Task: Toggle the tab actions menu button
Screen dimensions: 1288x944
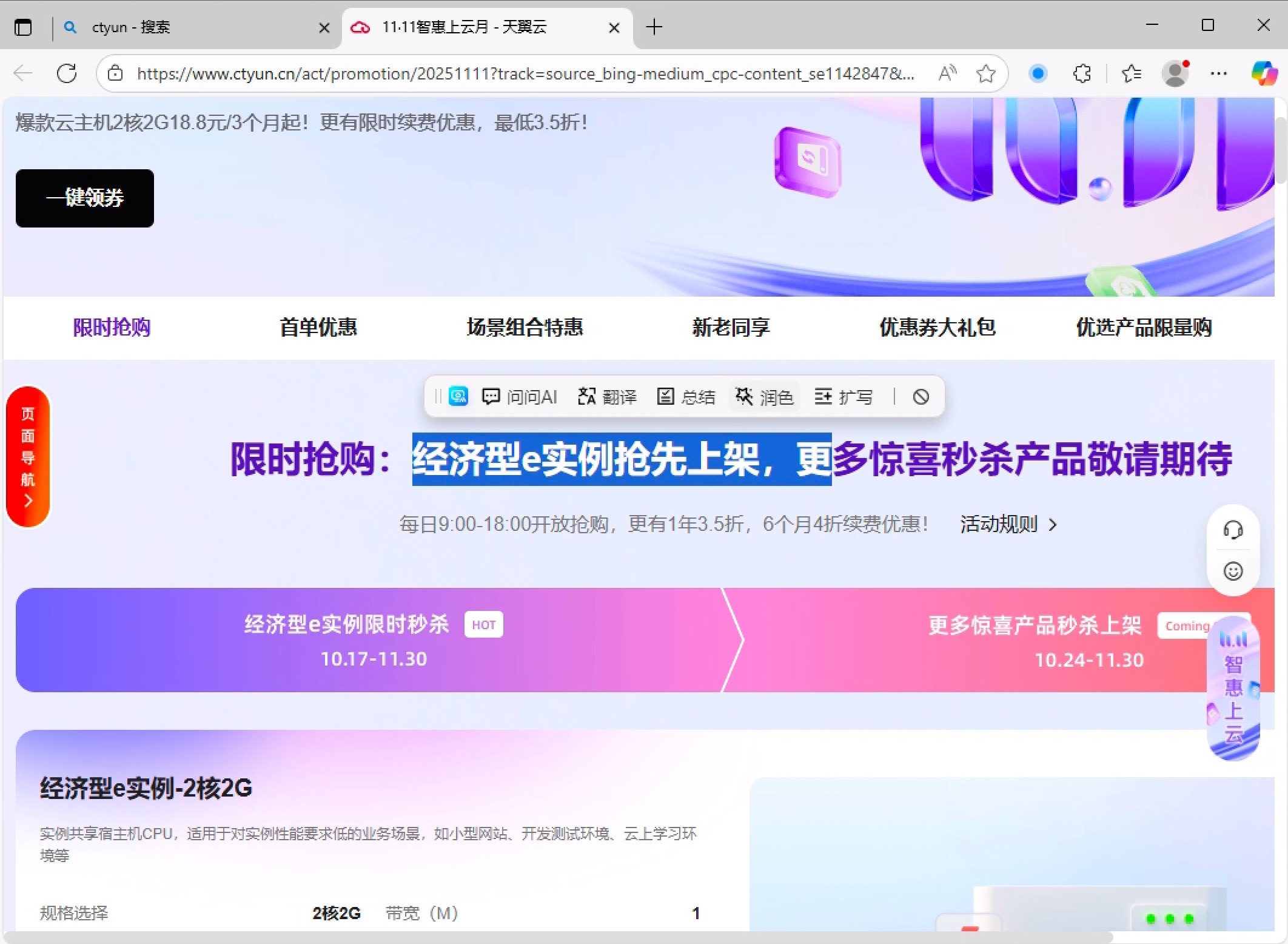Action: point(23,27)
